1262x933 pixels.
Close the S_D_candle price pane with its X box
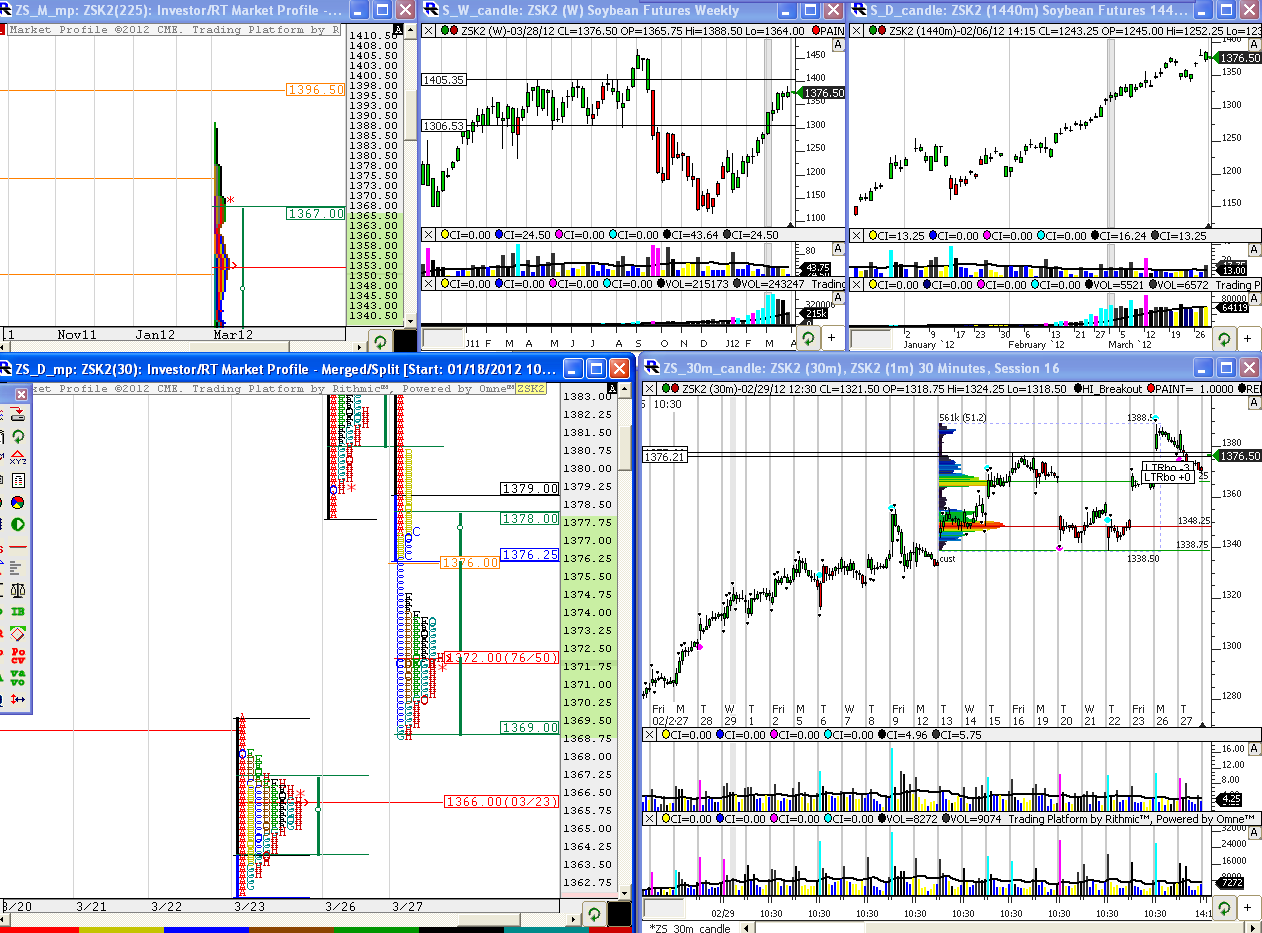857,30
